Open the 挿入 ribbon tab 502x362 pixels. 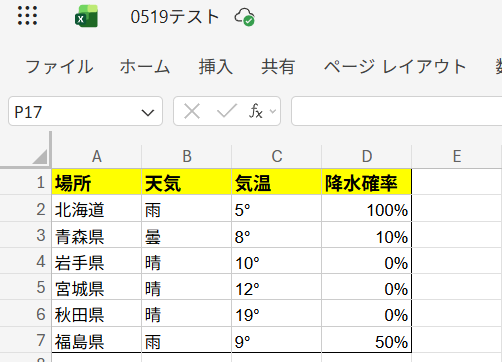coord(216,66)
